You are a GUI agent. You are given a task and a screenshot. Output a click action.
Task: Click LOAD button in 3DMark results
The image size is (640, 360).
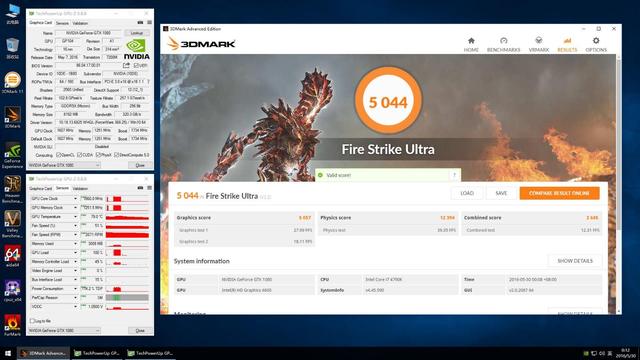(x=467, y=193)
